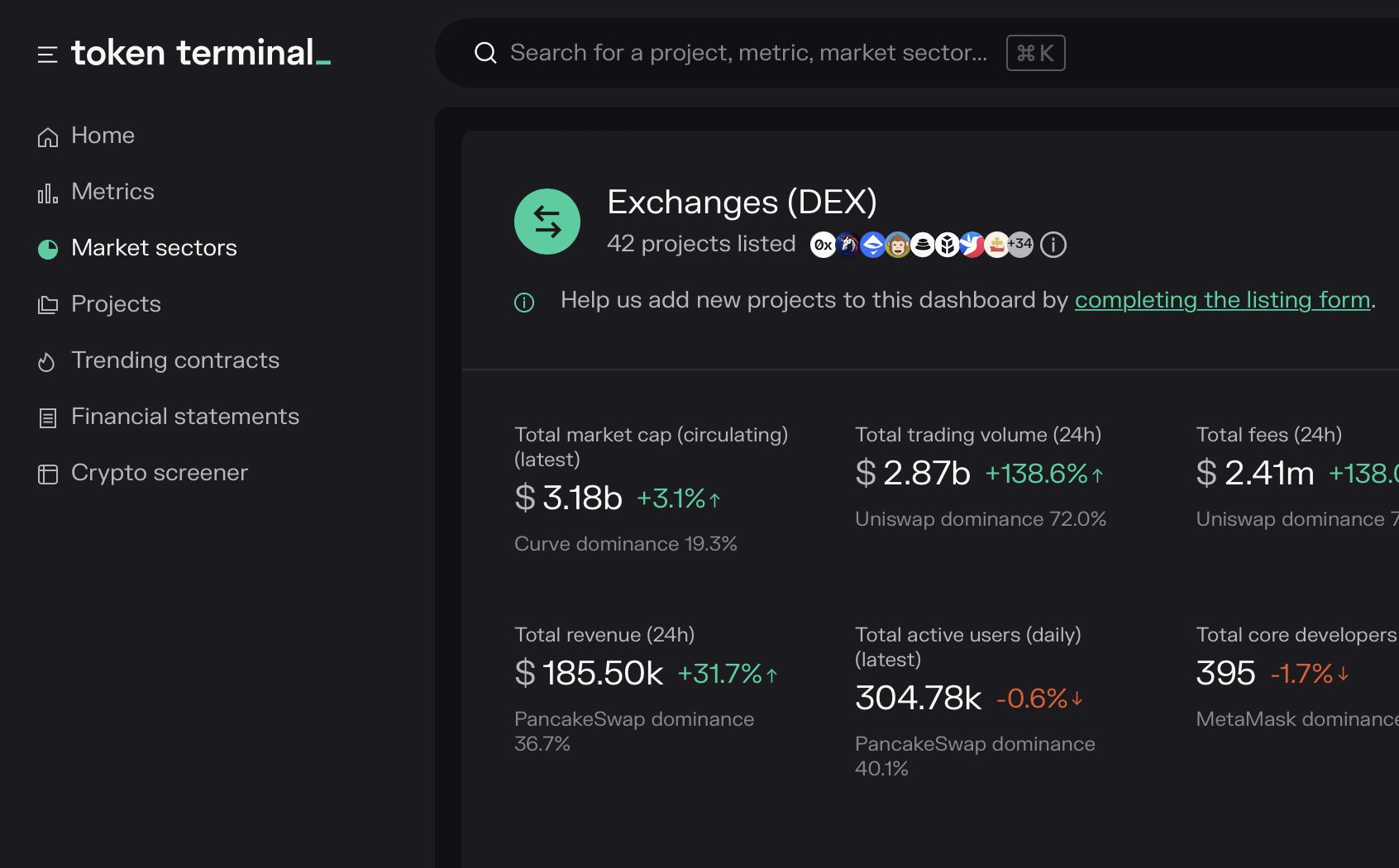The image size is (1399, 868).
Task: Open the Home sidebar item
Action: [103, 136]
